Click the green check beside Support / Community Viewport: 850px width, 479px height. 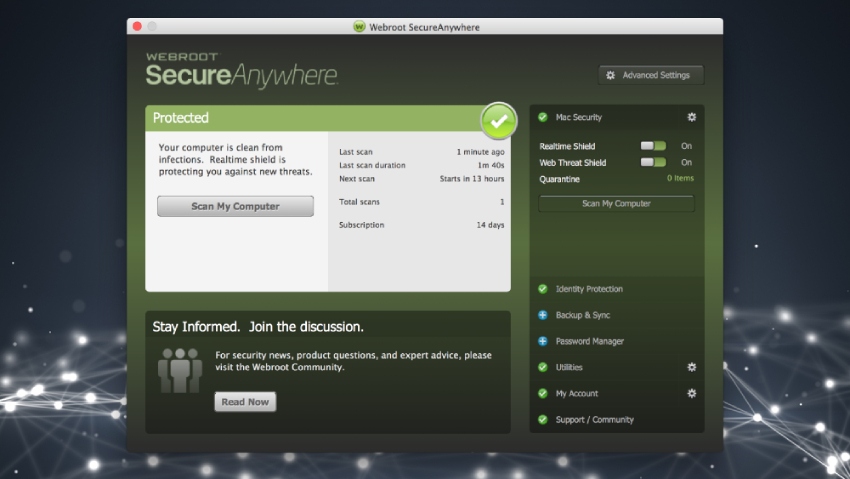(x=543, y=419)
